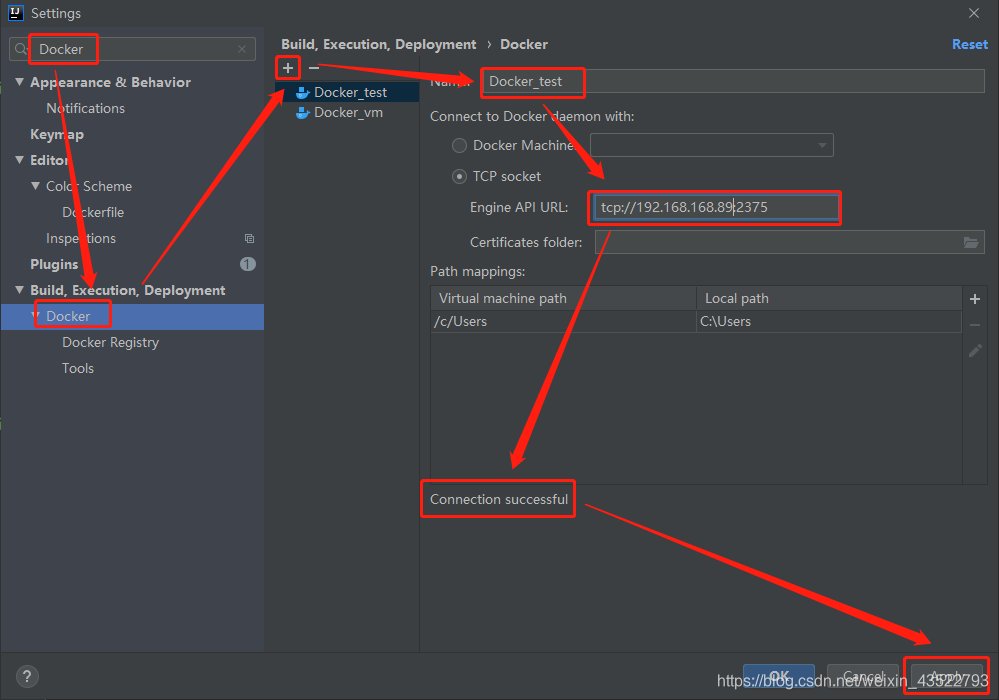Click the Inspections profile copy icon
The width and height of the screenshot is (999, 700).
tap(249, 238)
